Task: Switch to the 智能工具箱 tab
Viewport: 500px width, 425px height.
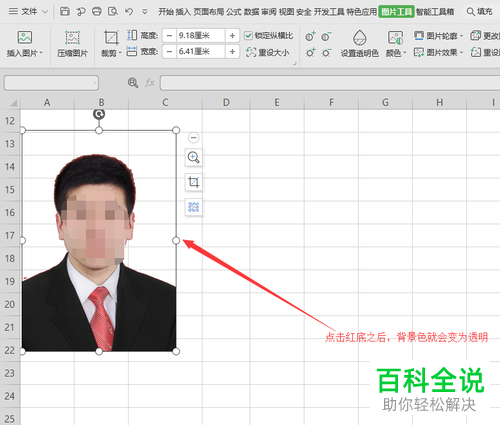Action: (435, 12)
